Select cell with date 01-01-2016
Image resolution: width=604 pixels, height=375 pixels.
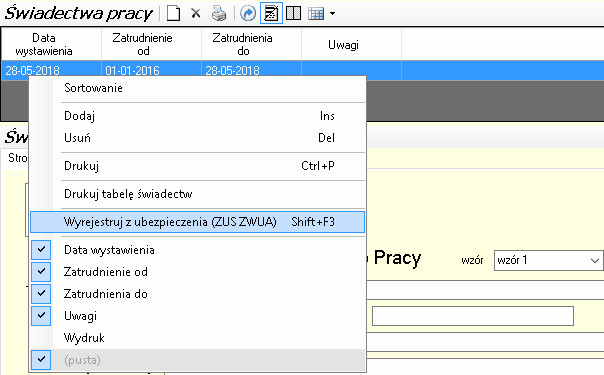coord(151,70)
